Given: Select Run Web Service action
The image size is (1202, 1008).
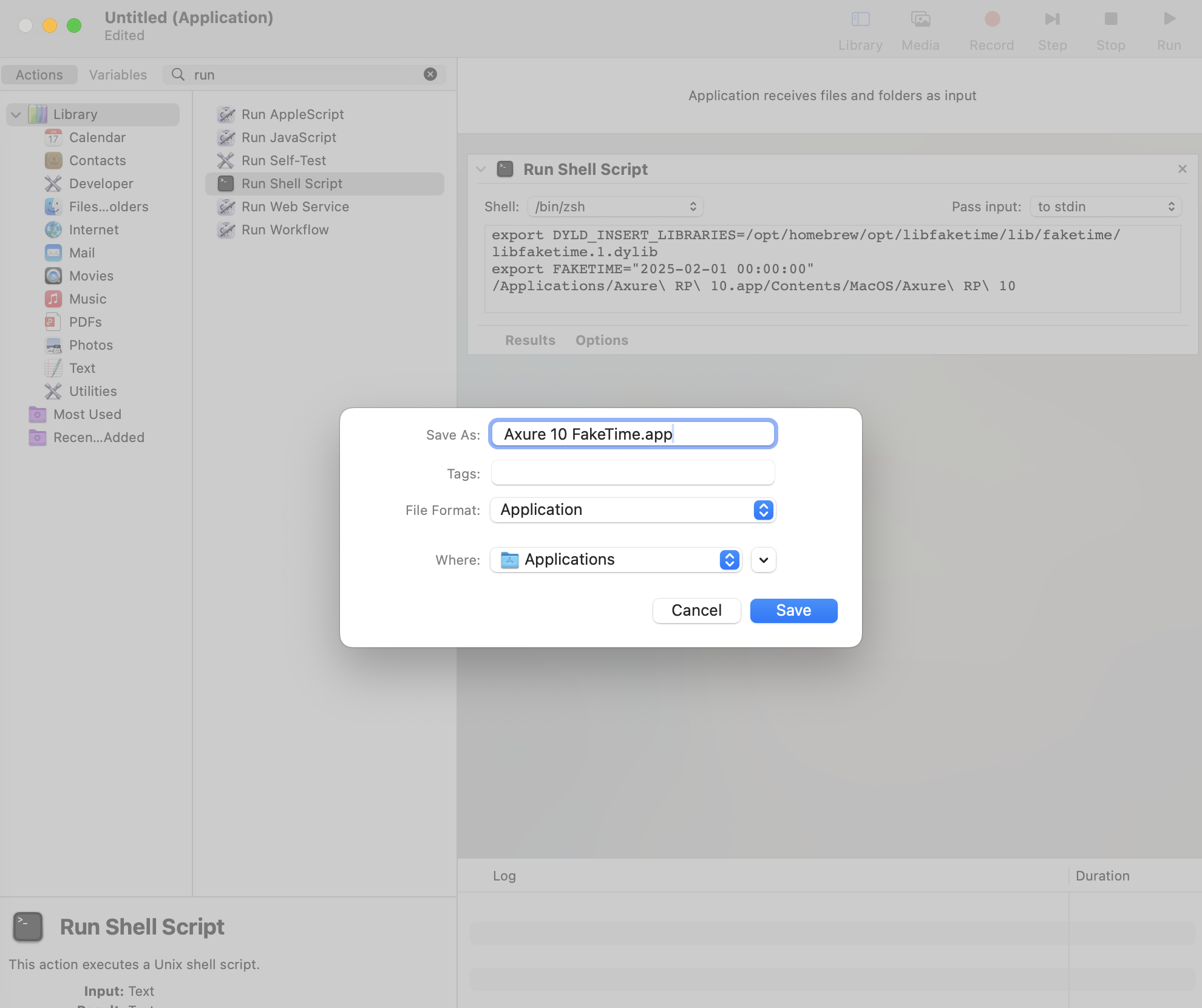Looking at the screenshot, I should coord(294,206).
